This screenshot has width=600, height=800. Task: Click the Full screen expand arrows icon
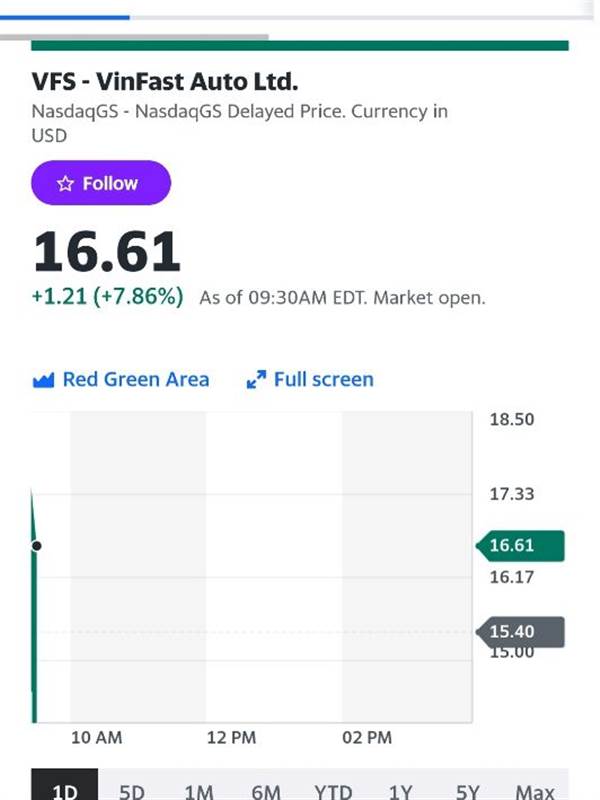pos(256,380)
